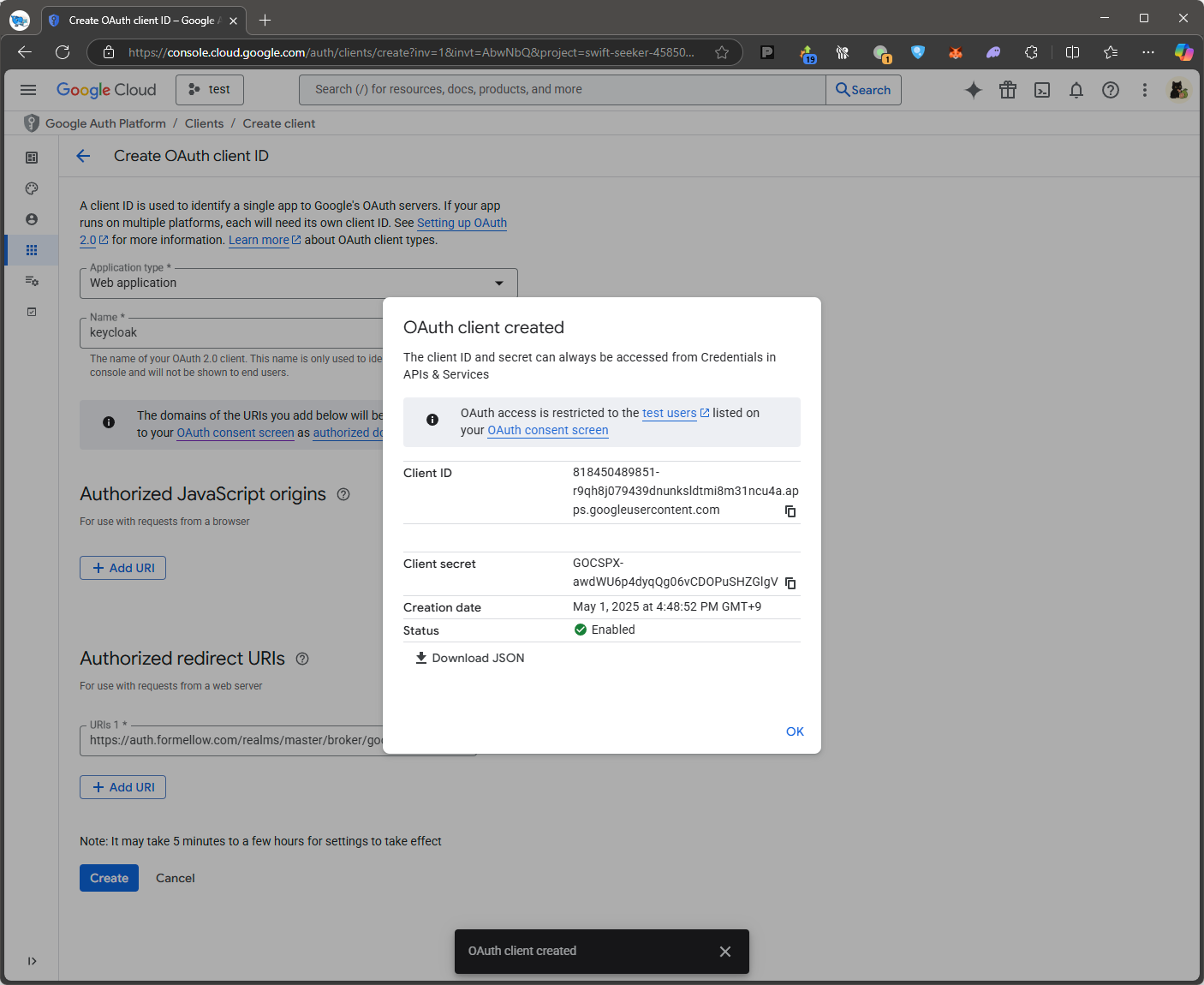Image resolution: width=1204 pixels, height=985 pixels.
Task: Go back in the browser
Action: pos(25,52)
